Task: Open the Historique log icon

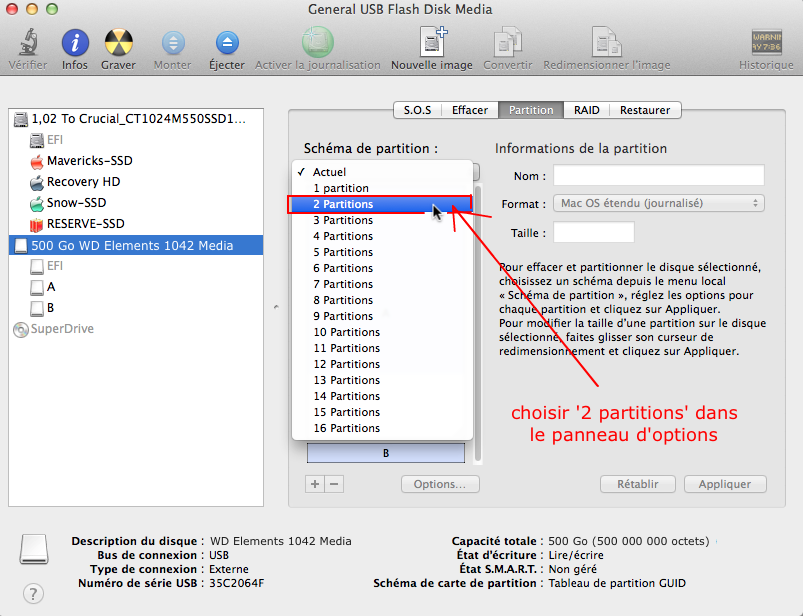Action: pyautogui.click(x=766, y=43)
